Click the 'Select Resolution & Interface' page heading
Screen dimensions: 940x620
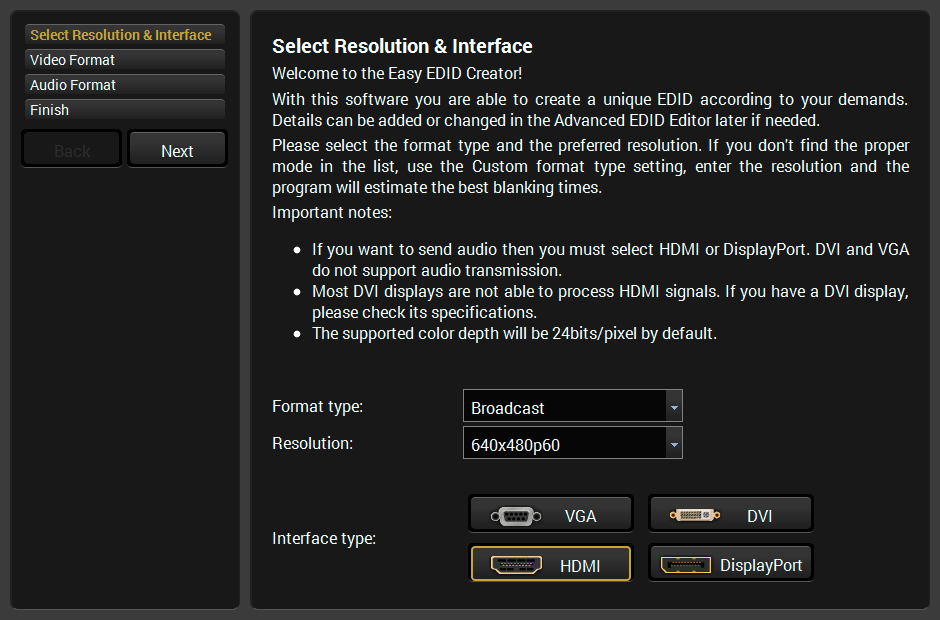(402, 46)
